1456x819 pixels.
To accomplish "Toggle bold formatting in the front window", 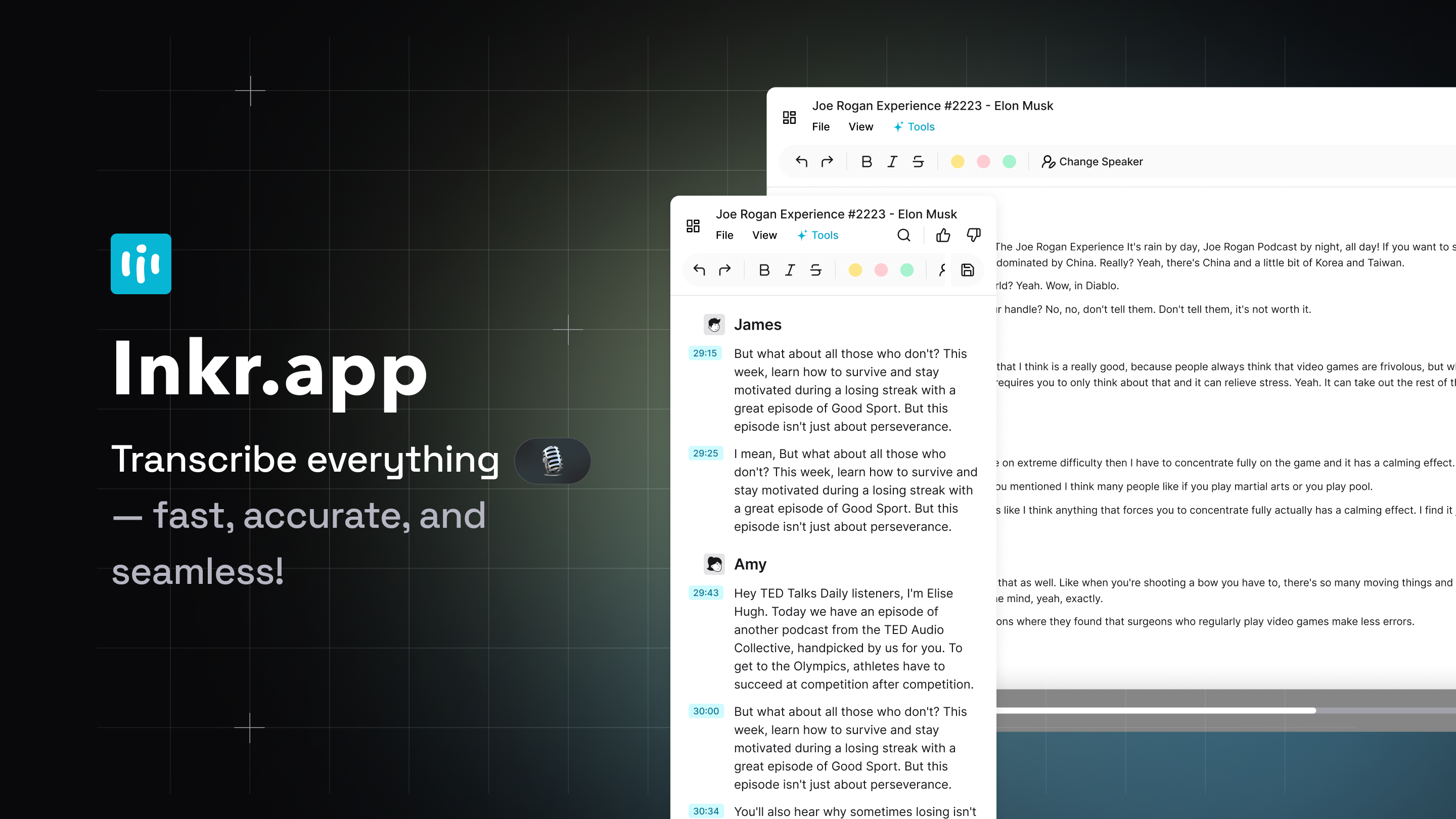I will (764, 270).
